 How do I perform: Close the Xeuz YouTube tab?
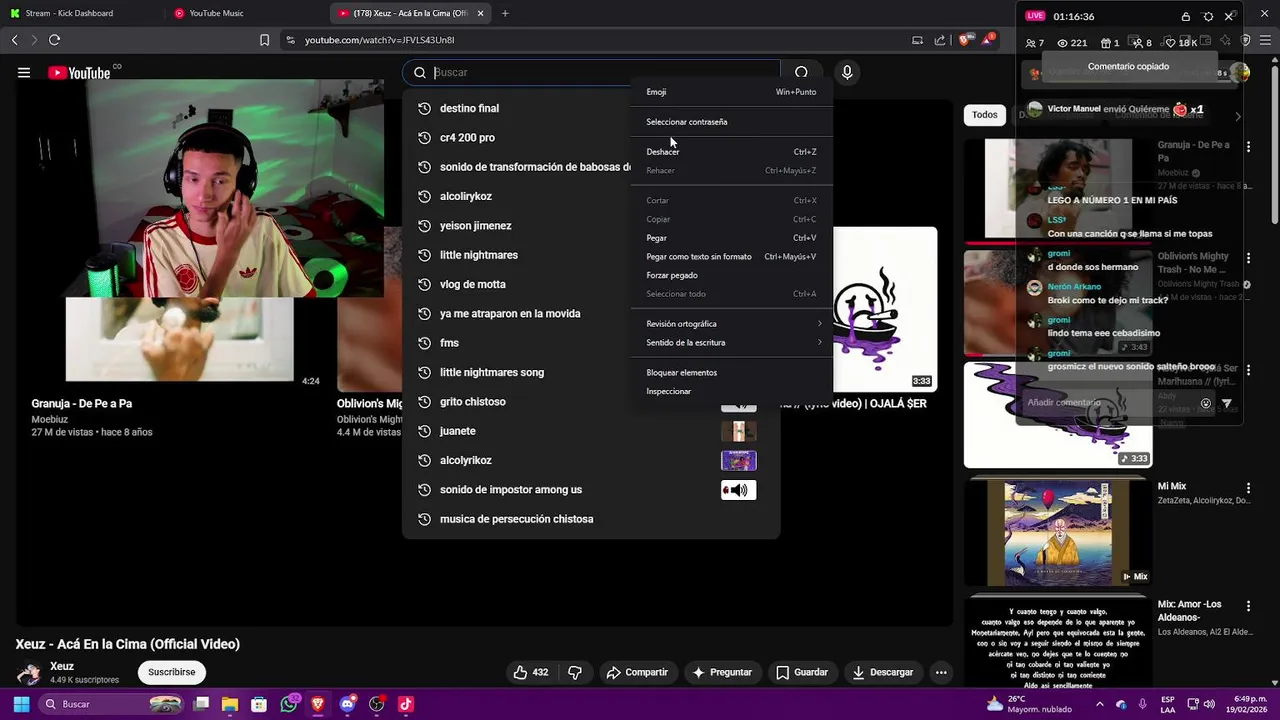pyautogui.click(x=481, y=13)
